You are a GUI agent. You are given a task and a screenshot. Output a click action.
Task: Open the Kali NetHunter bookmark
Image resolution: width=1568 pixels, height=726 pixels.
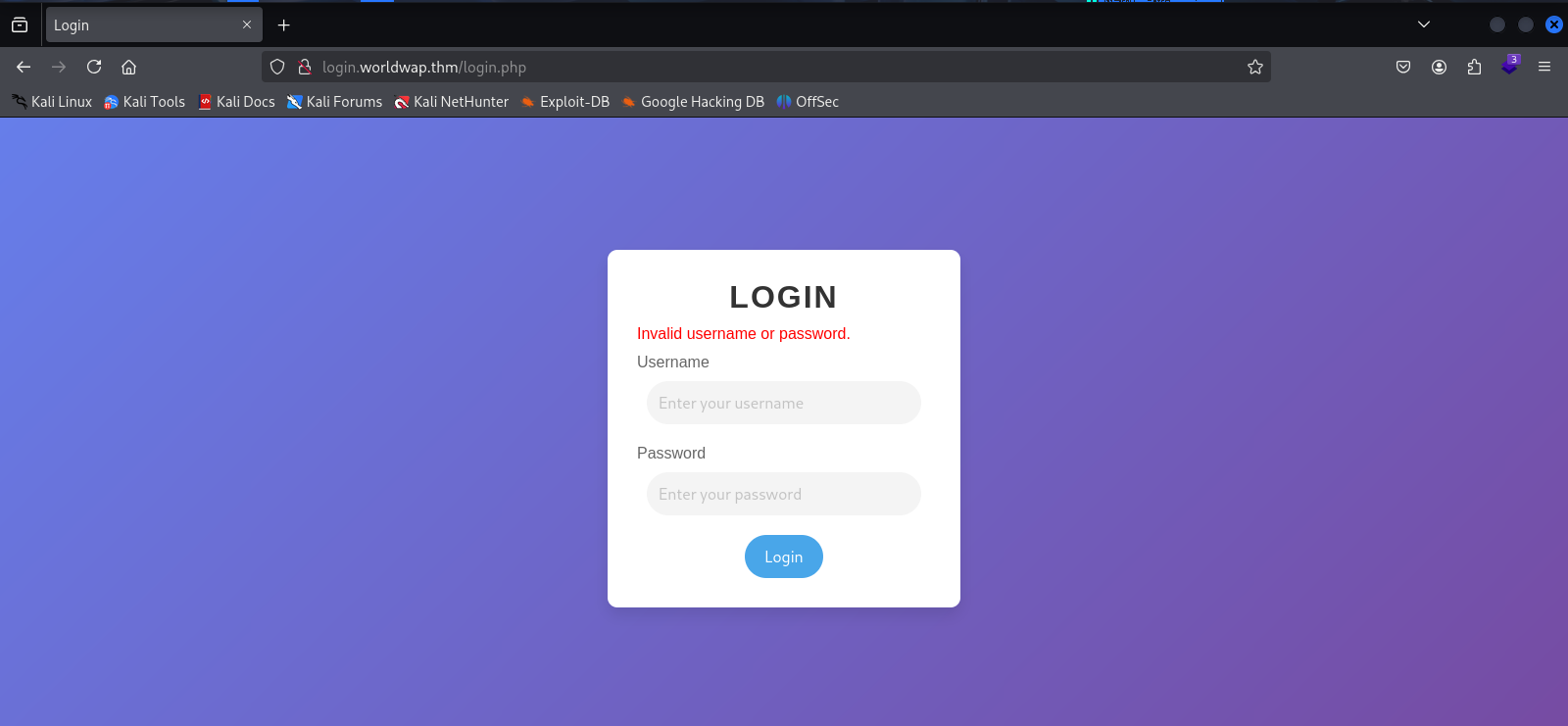coord(452,102)
